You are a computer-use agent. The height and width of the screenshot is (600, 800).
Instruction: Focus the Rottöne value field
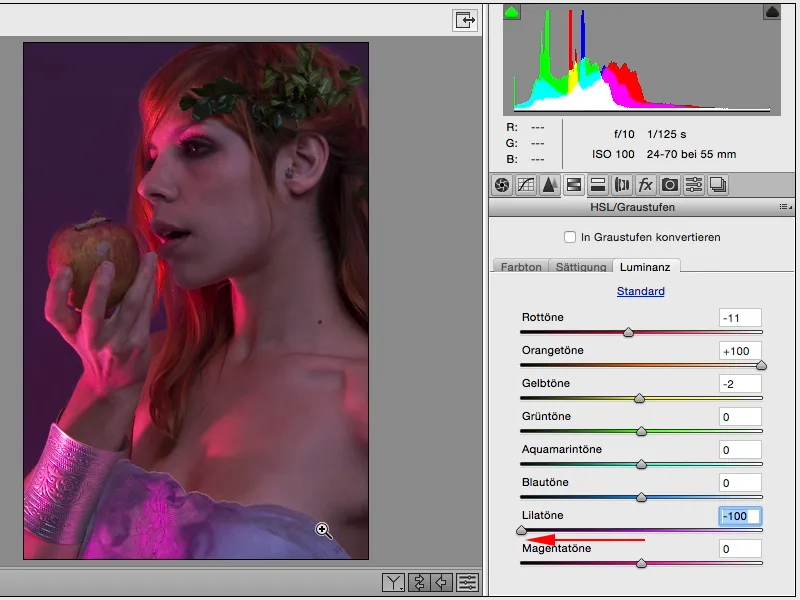click(740, 318)
